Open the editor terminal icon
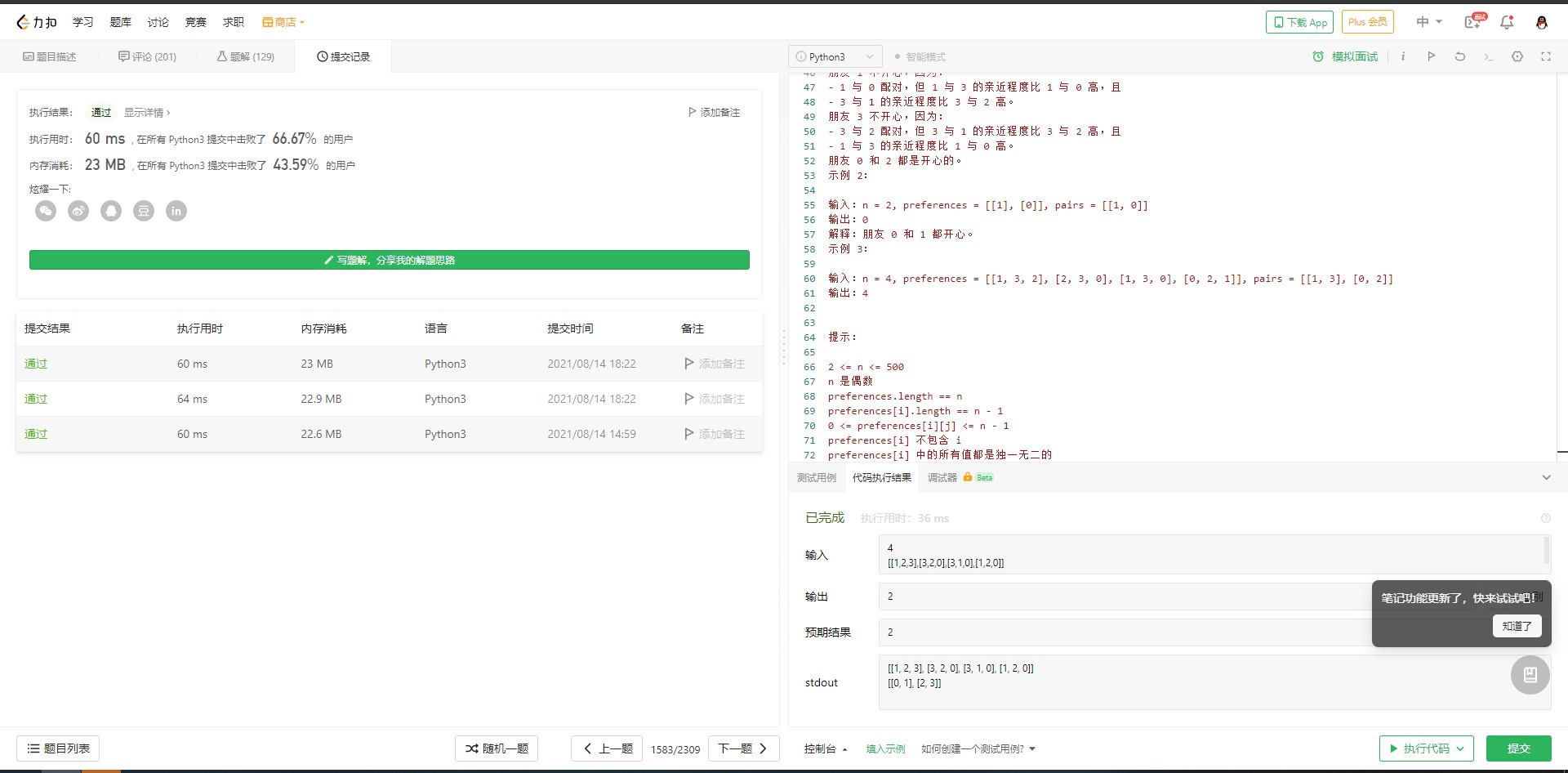 coord(1489,56)
